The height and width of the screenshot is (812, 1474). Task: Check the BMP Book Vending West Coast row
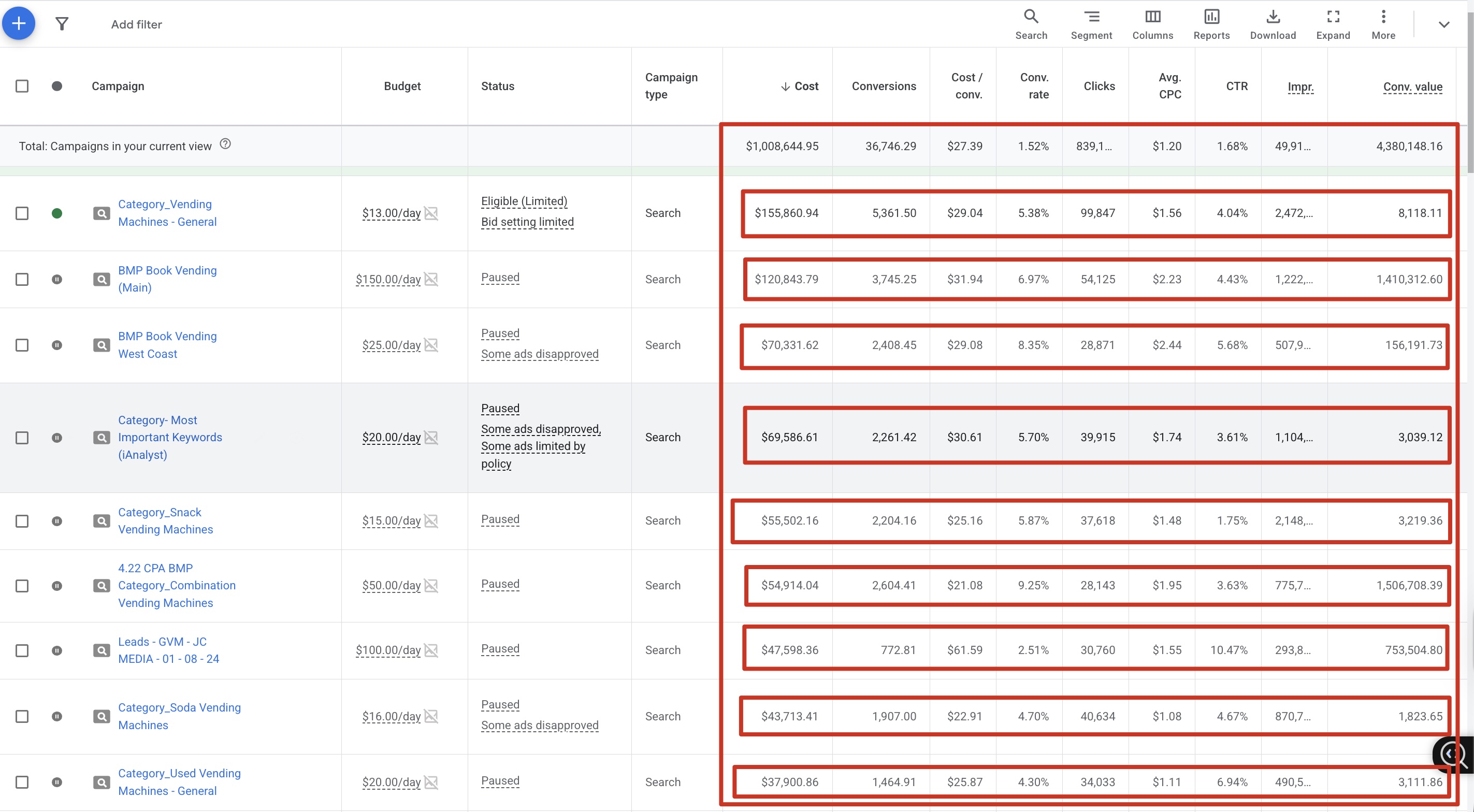[x=22, y=345]
